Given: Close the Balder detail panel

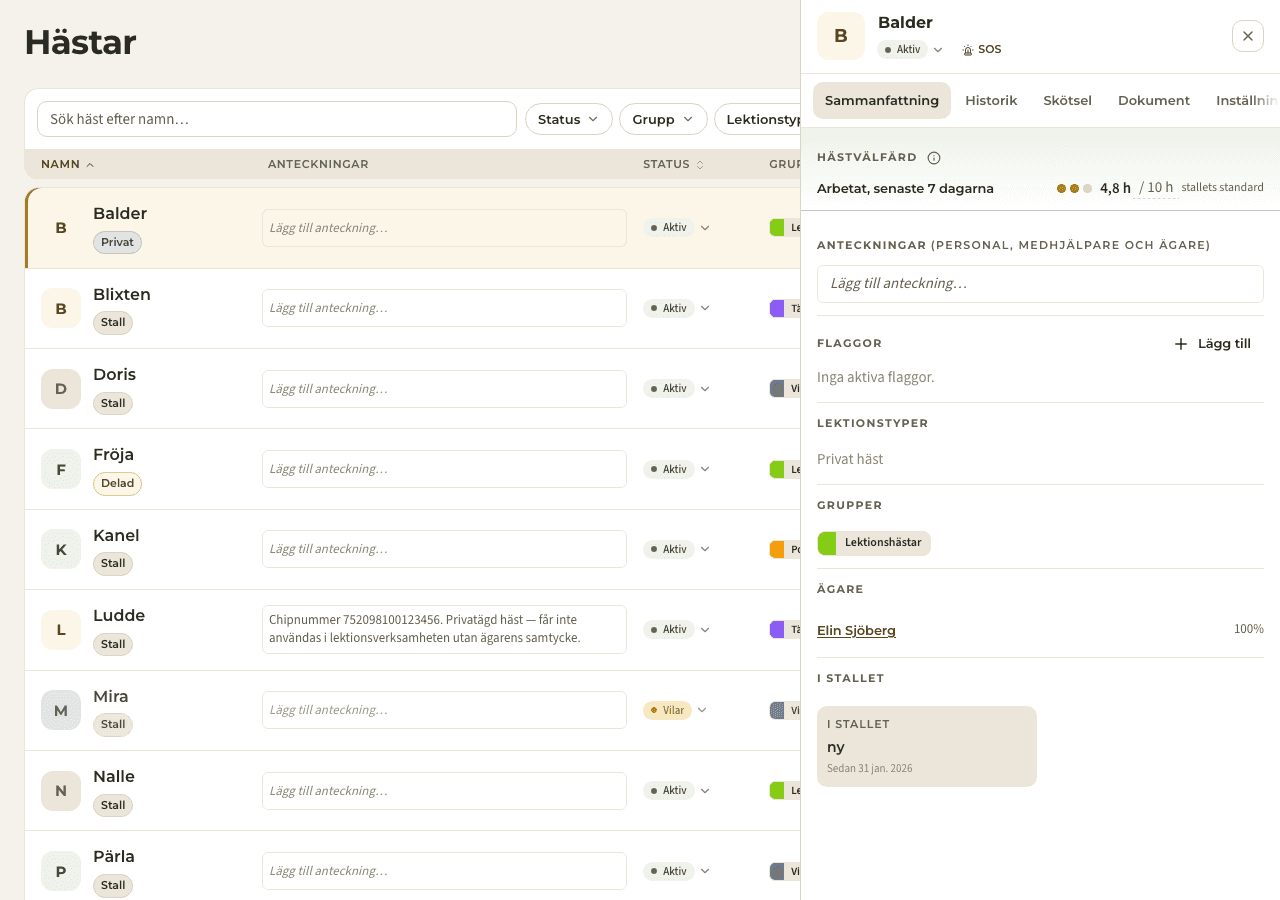Looking at the screenshot, I should tap(1248, 36).
